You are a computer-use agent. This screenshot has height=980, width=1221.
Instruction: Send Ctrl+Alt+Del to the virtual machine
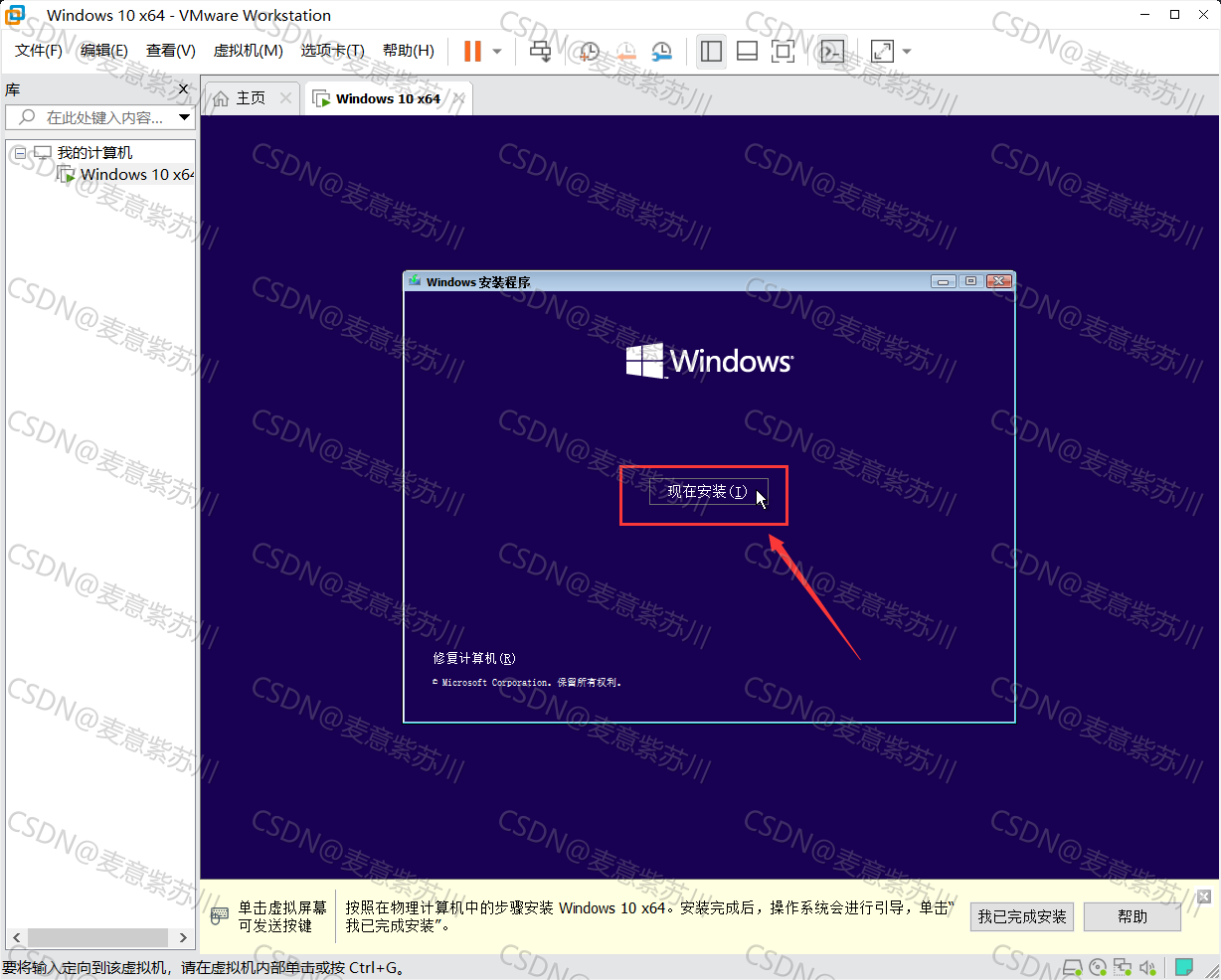pyautogui.click(x=540, y=51)
